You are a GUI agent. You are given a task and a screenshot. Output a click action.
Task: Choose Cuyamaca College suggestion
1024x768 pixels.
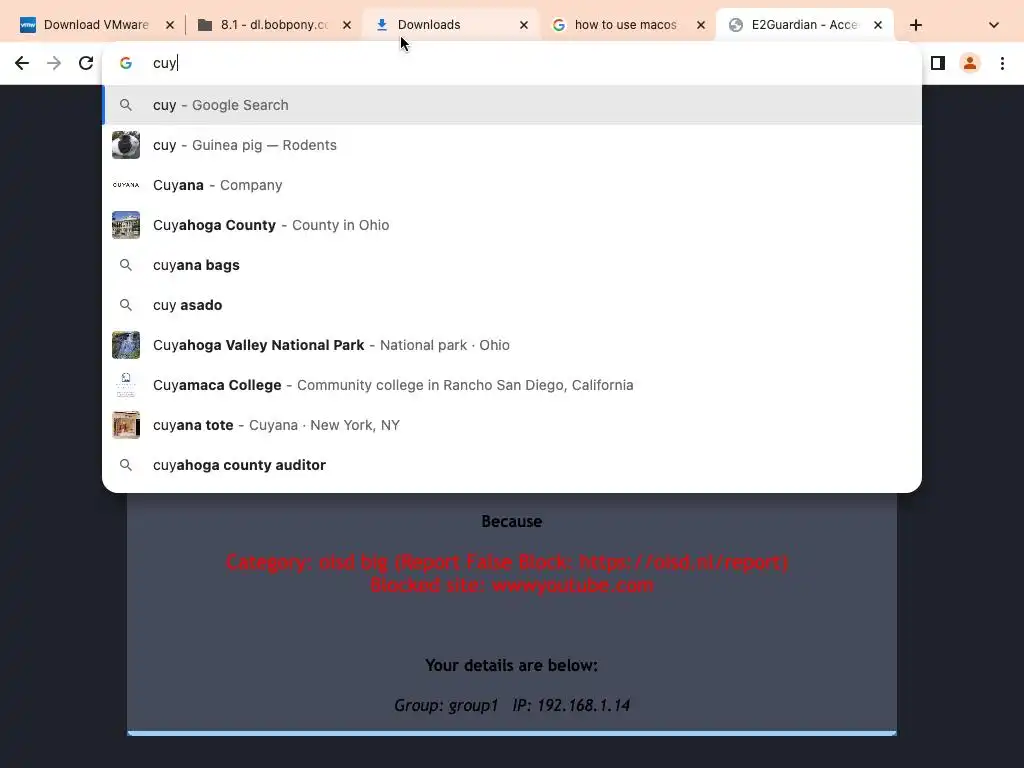(x=512, y=385)
